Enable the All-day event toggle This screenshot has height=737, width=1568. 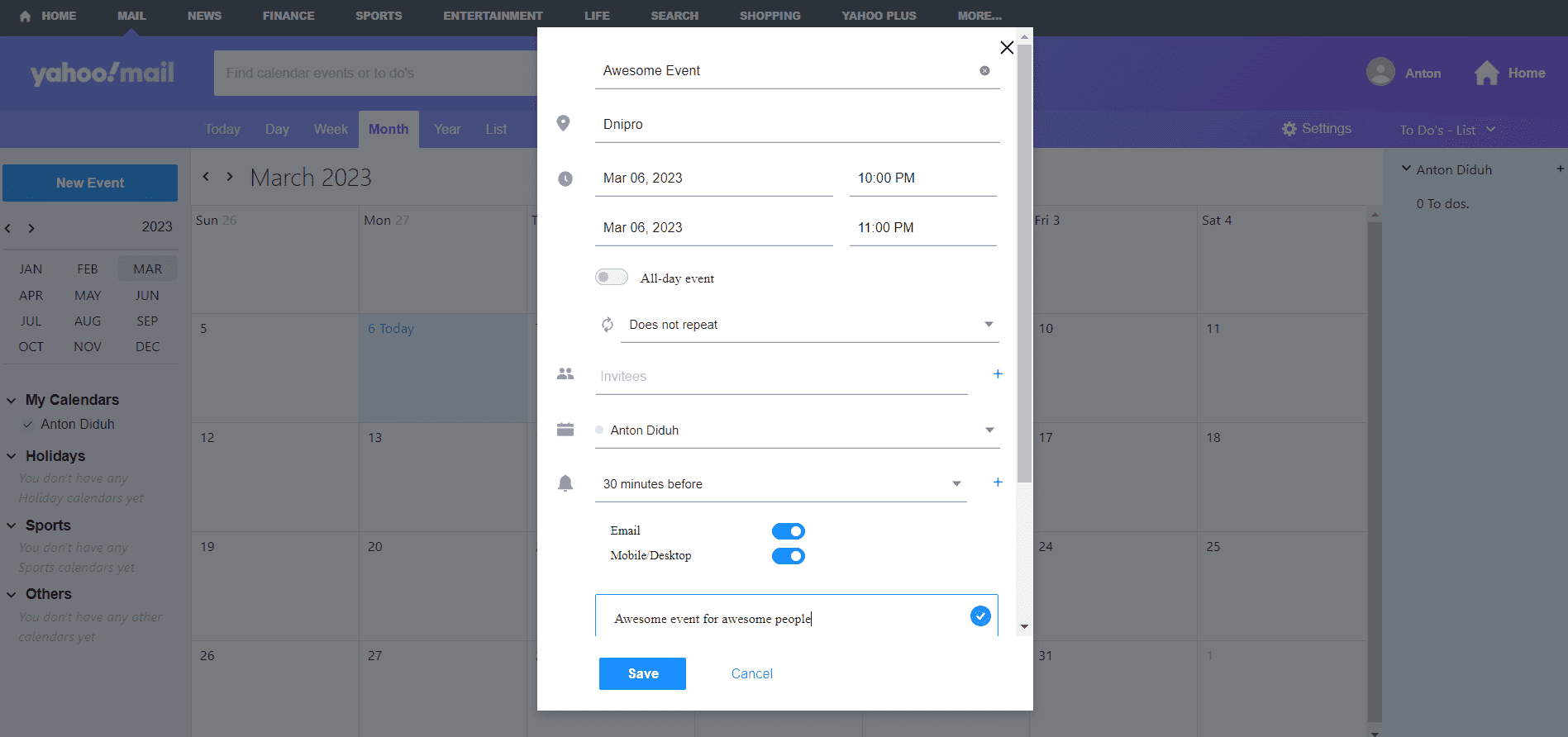pos(612,278)
